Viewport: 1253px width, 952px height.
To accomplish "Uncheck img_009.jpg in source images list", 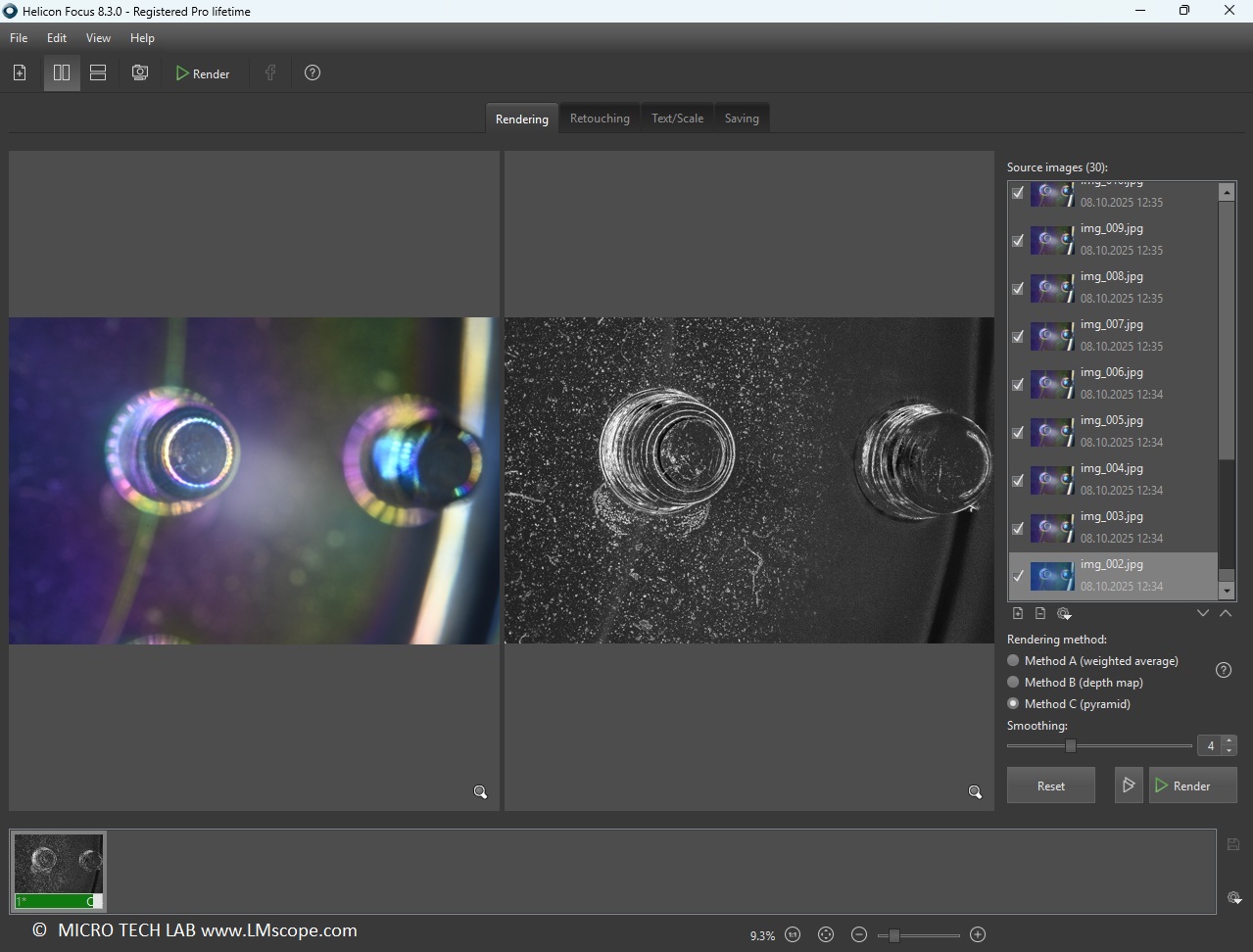I will tap(1017, 240).
